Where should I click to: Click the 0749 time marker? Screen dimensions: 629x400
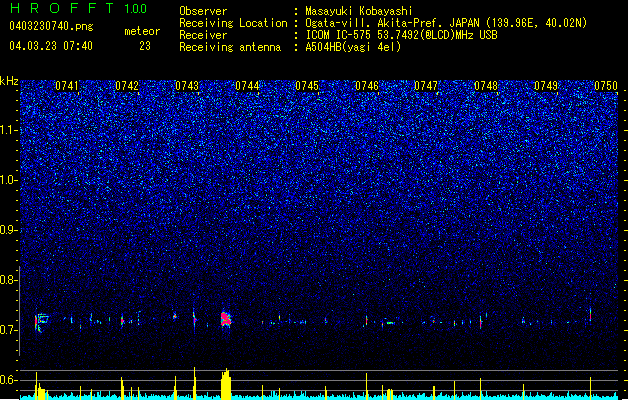546,86
